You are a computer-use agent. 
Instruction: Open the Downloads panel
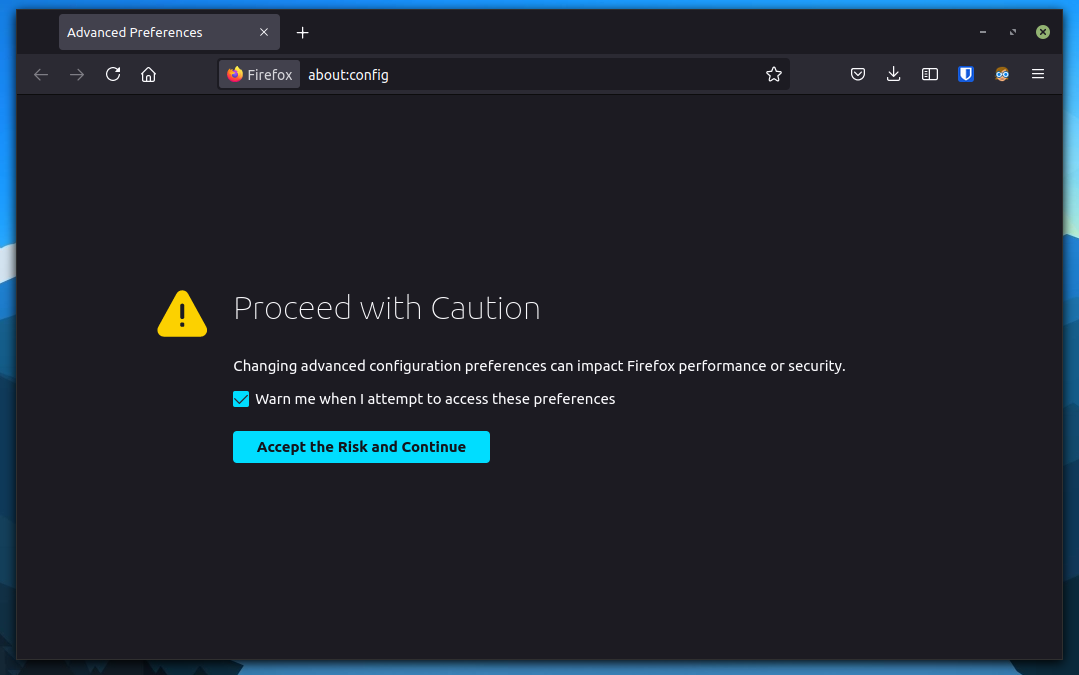tap(894, 74)
